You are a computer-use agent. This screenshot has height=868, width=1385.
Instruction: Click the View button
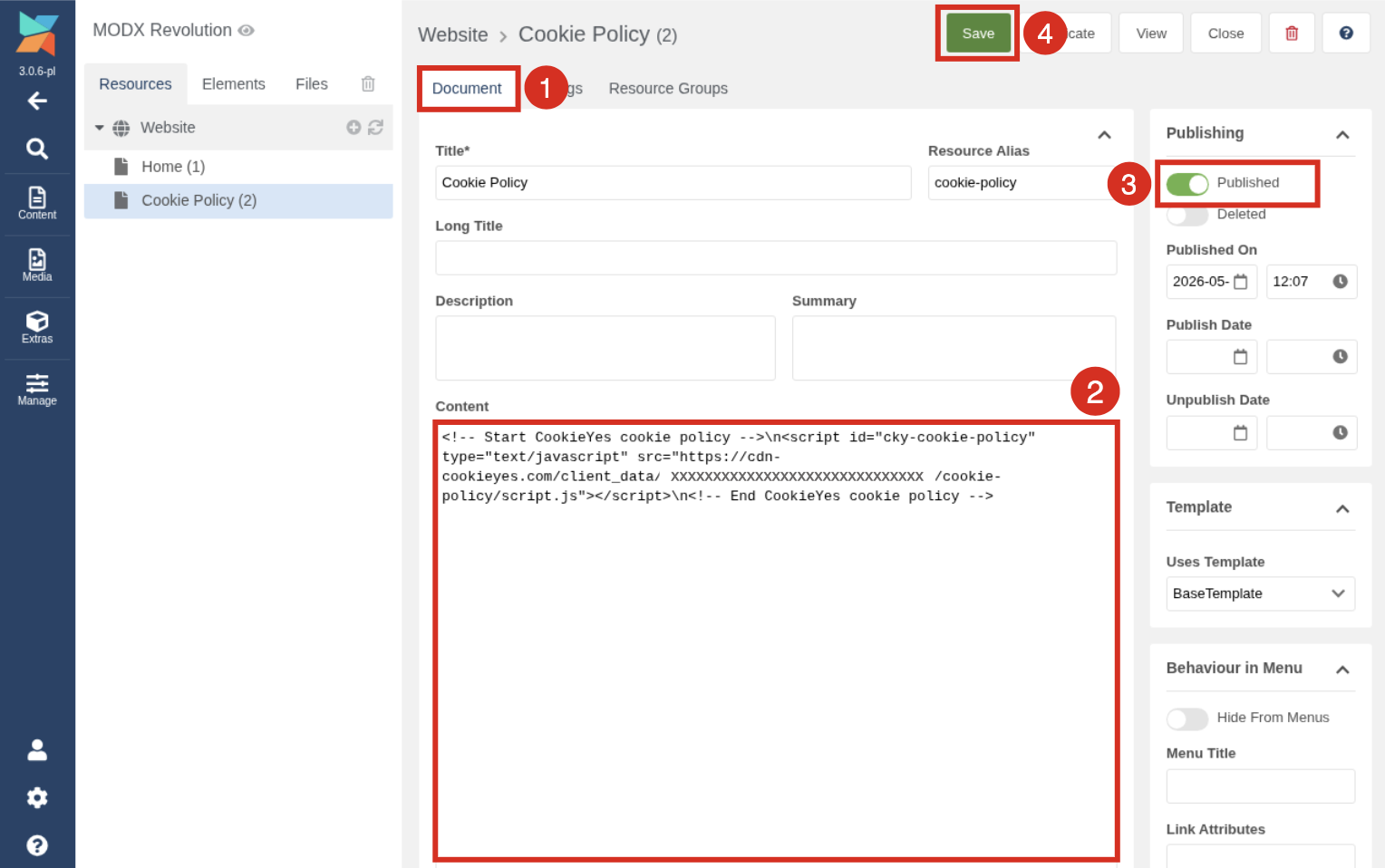point(1151,34)
